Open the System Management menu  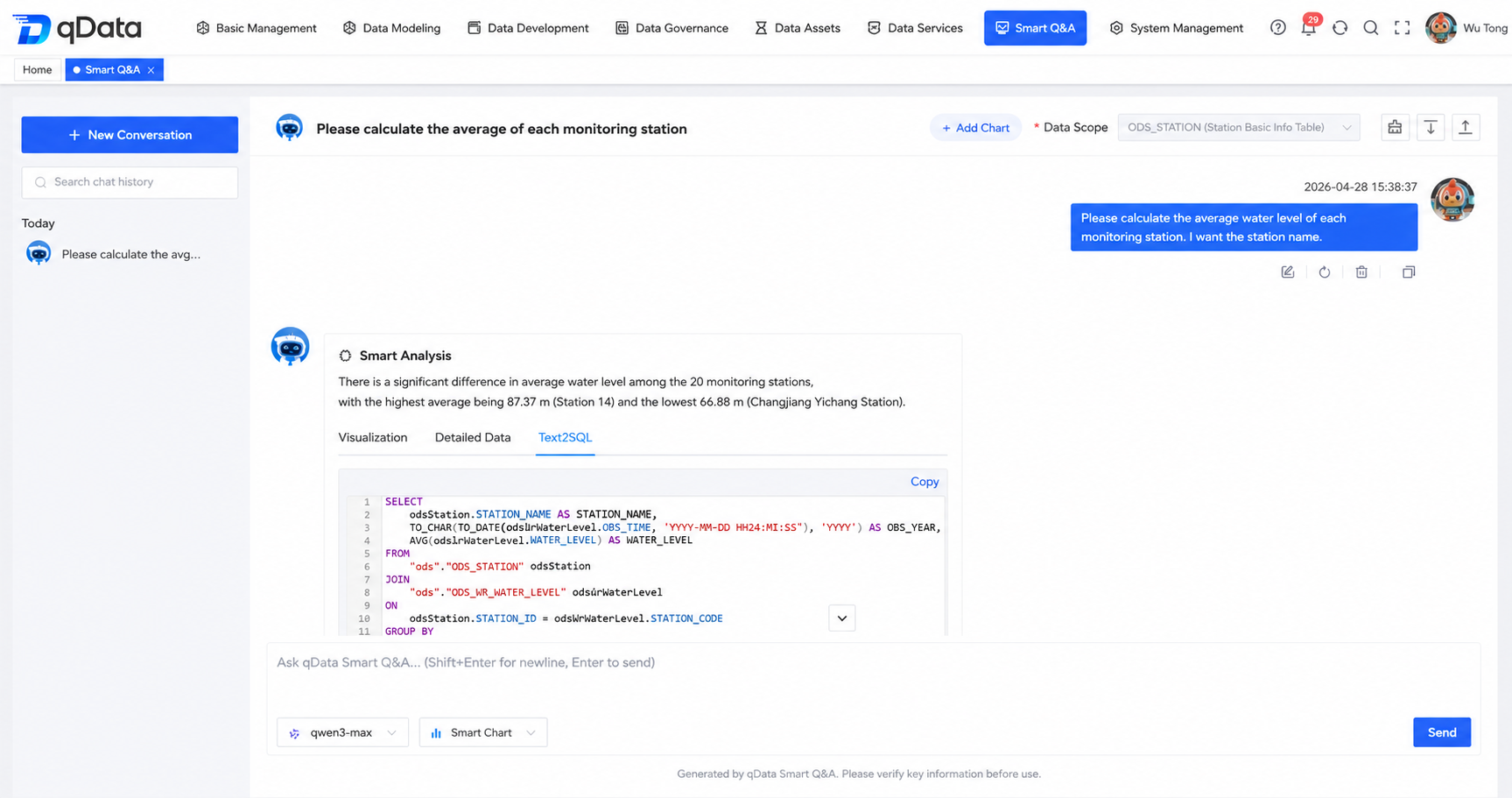tap(1177, 28)
